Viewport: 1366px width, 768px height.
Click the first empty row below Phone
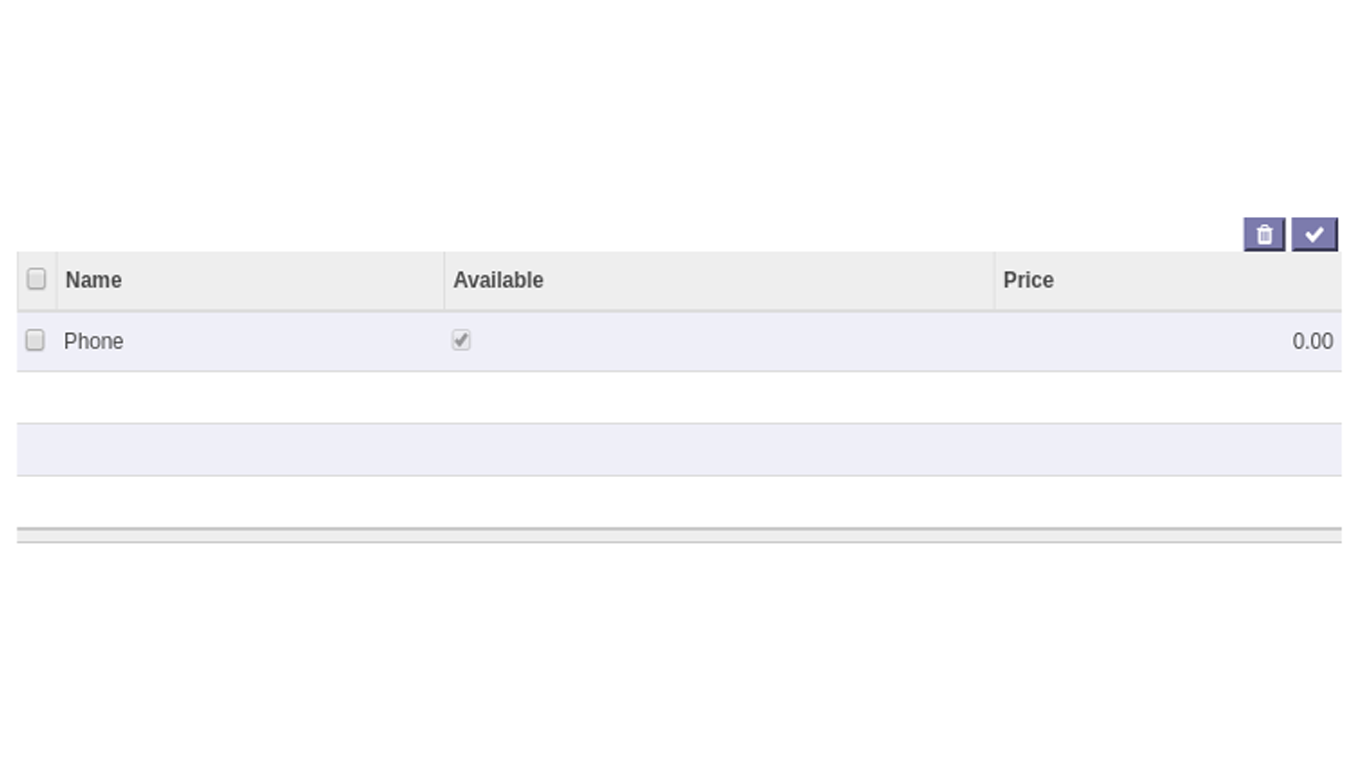click(x=679, y=397)
